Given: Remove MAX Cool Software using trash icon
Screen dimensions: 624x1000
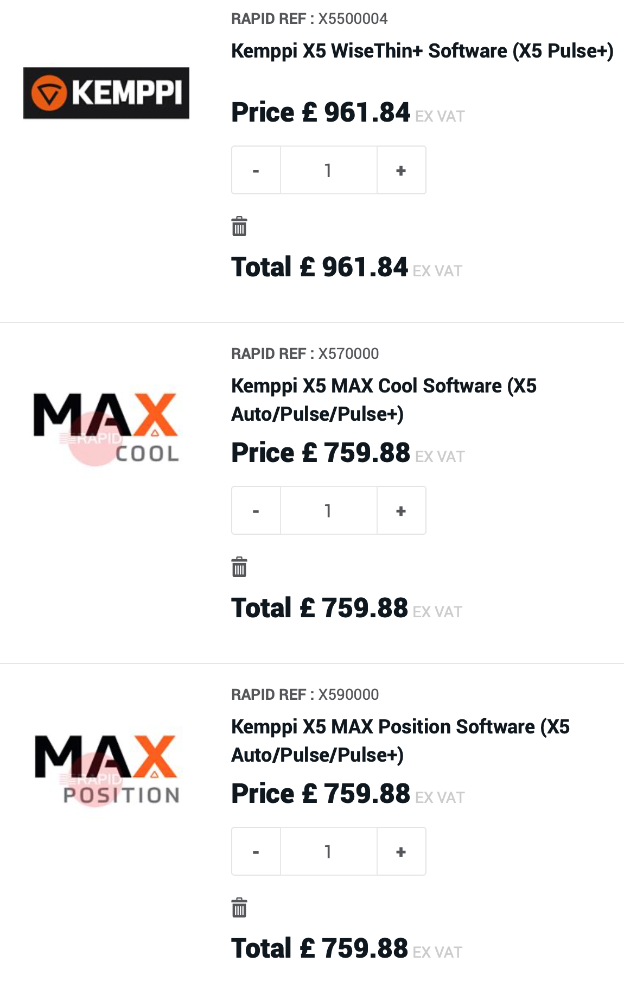Looking at the screenshot, I should (239, 568).
